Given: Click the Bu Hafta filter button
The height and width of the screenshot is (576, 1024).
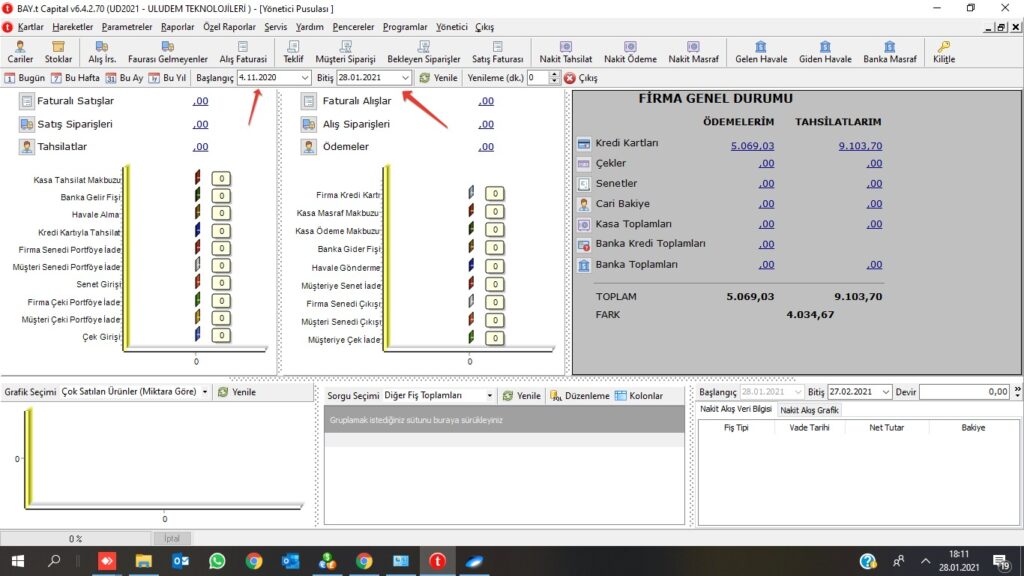Looking at the screenshot, I should (x=75, y=78).
